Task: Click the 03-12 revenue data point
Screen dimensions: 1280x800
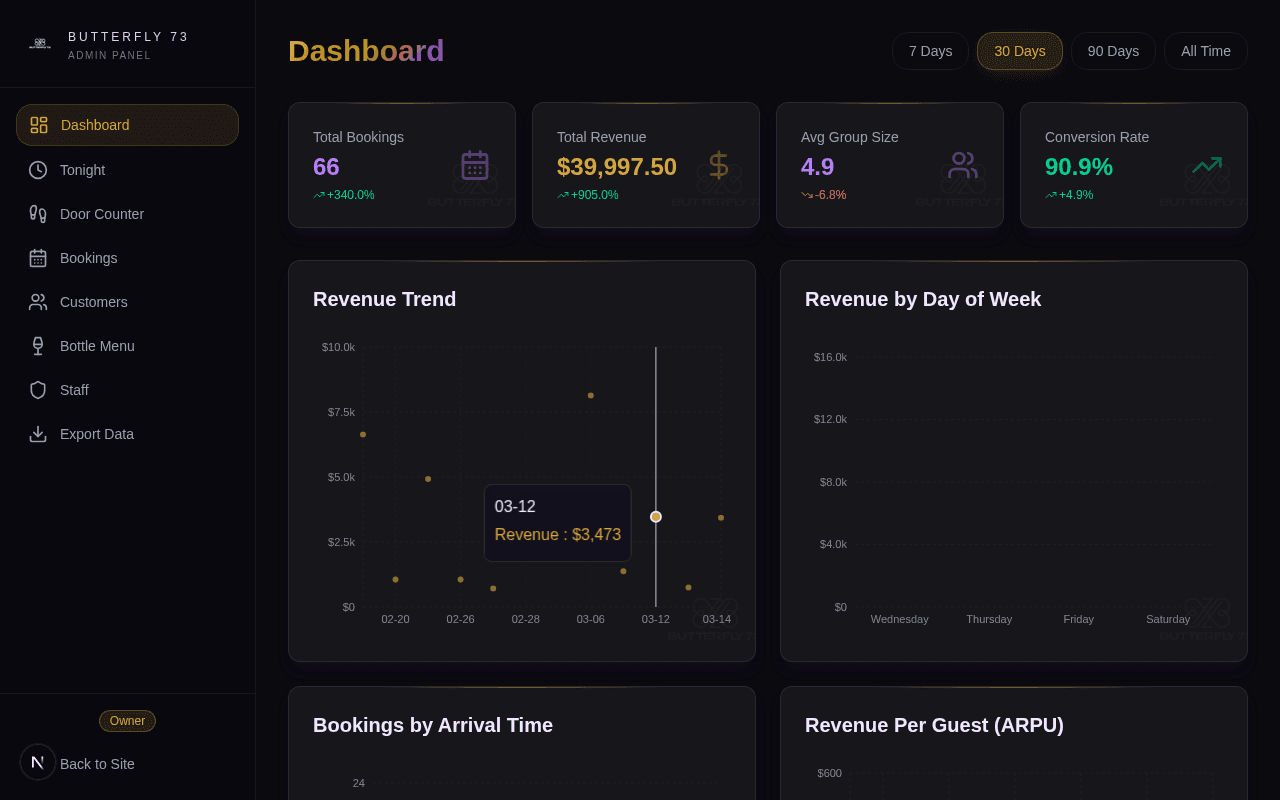Action: pos(656,517)
